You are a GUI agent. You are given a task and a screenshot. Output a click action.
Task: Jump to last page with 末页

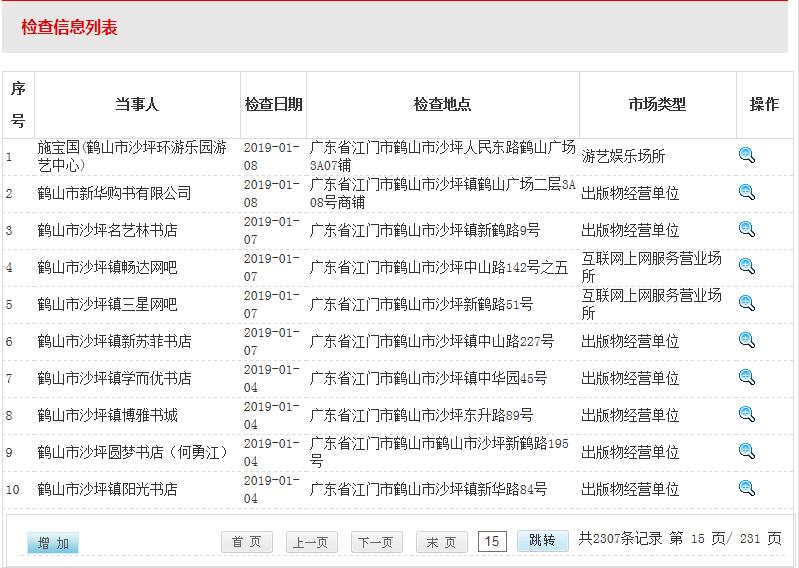pos(441,542)
